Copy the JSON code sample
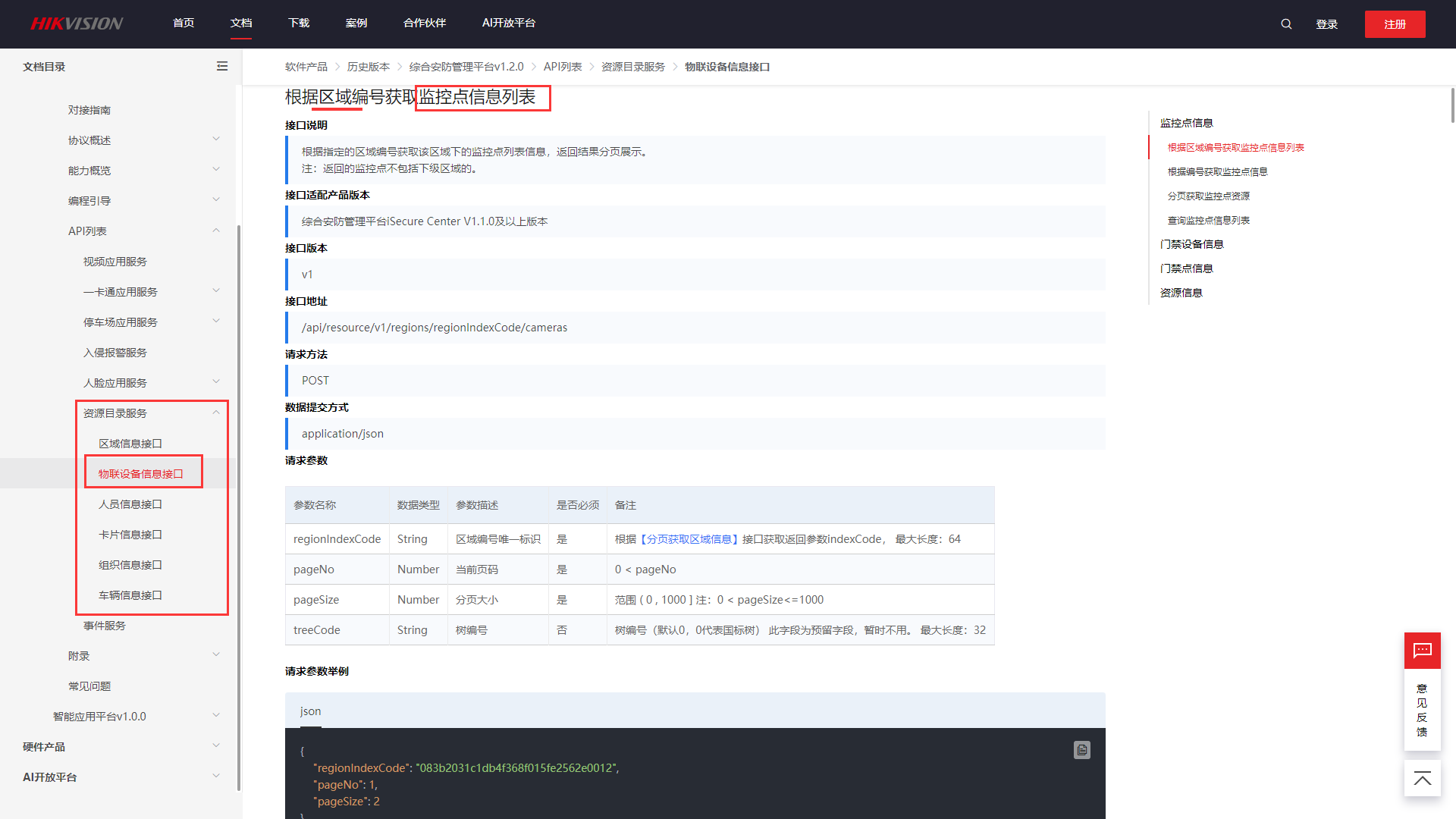The width and height of the screenshot is (1456, 819). 1081,750
